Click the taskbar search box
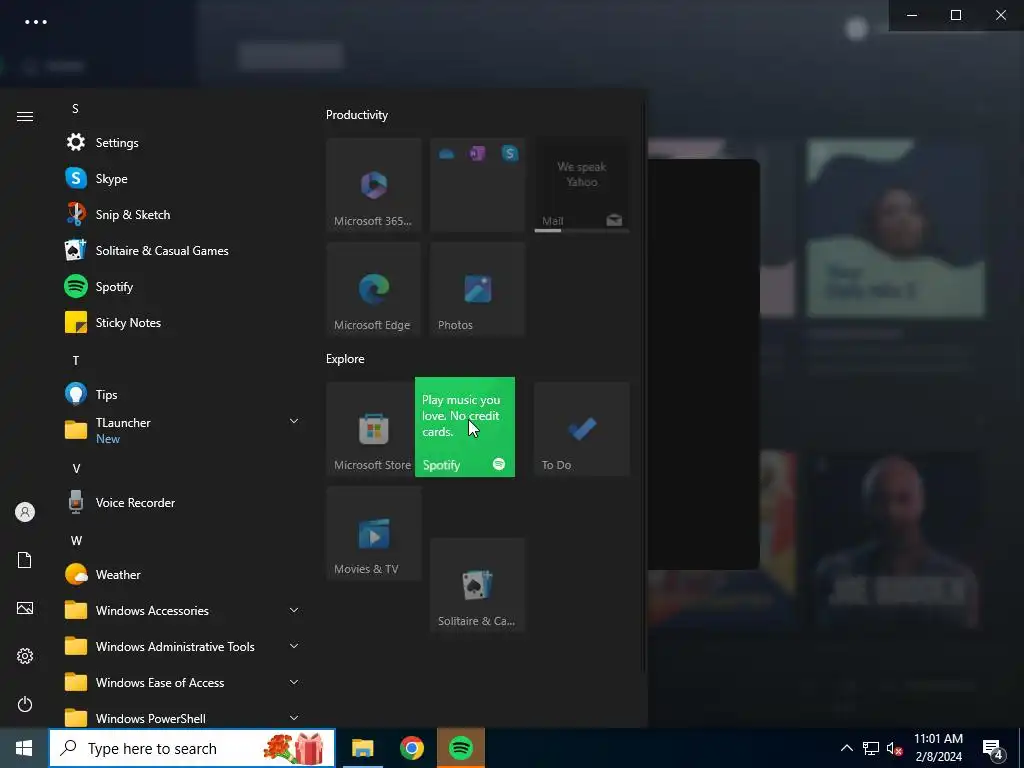Viewport: 1024px width, 768px height. [x=192, y=748]
